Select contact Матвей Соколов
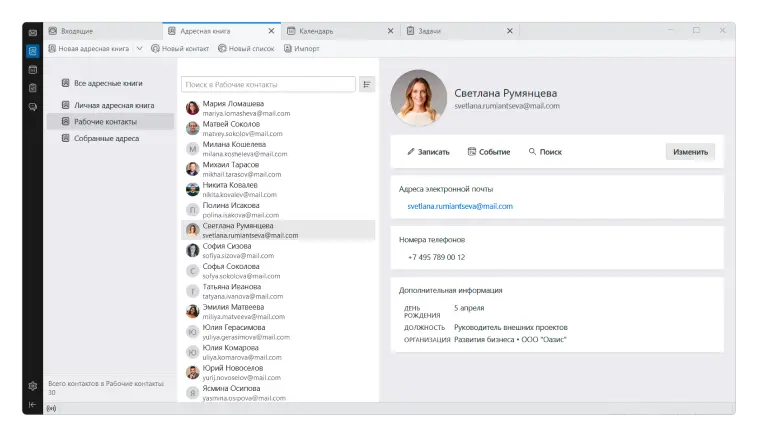Image resolution: width=758 pixels, height=437 pixels. click(x=278, y=129)
